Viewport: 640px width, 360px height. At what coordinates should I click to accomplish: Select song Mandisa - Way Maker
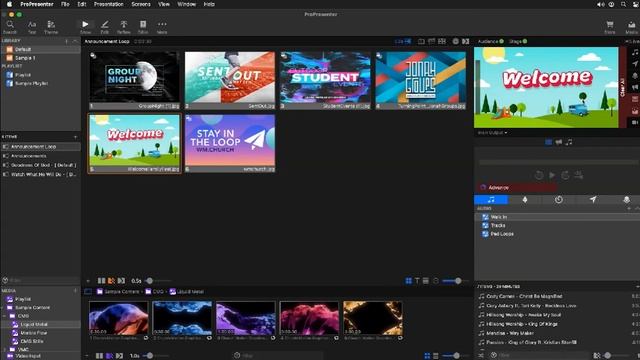(x=558, y=333)
